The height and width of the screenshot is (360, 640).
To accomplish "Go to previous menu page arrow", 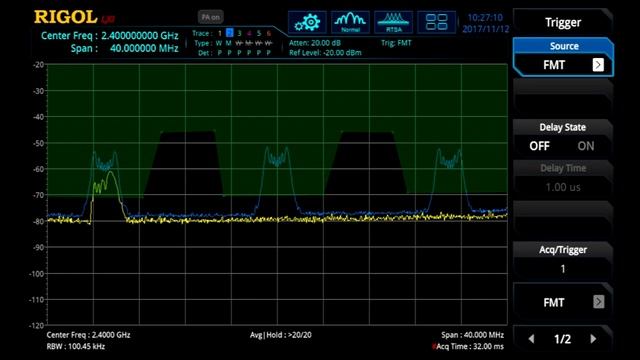I will pyautogui.click(x=531, y=339).
